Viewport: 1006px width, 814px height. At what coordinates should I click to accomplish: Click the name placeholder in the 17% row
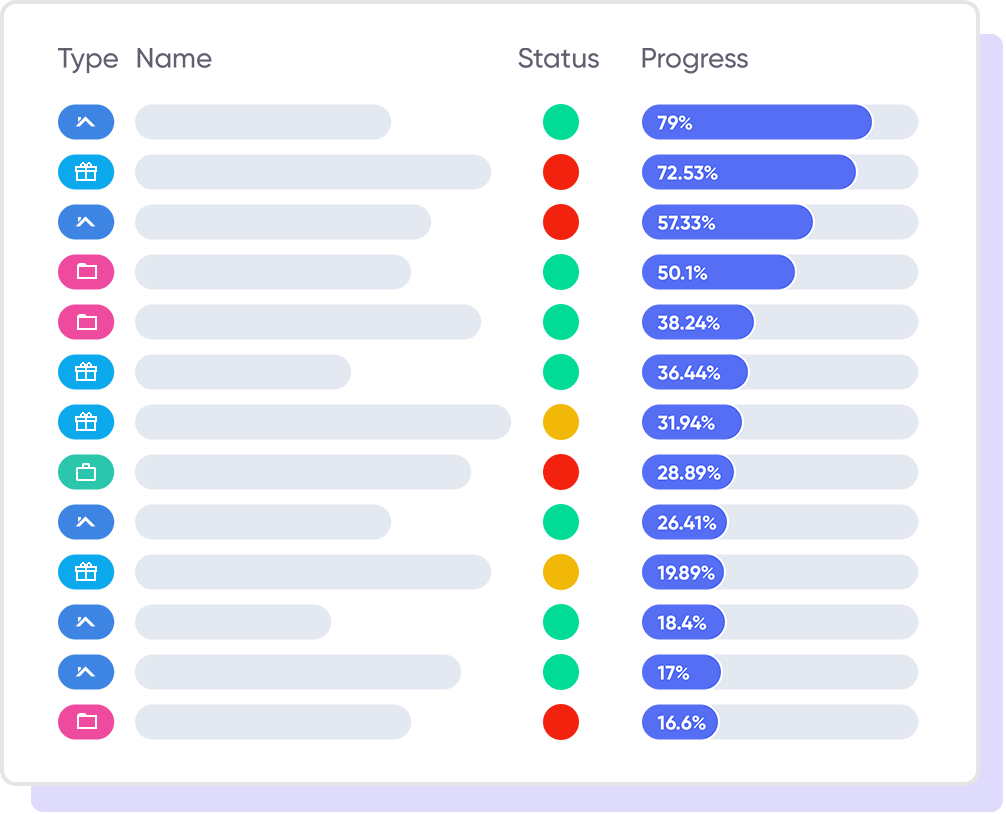[x=298, y=672]
